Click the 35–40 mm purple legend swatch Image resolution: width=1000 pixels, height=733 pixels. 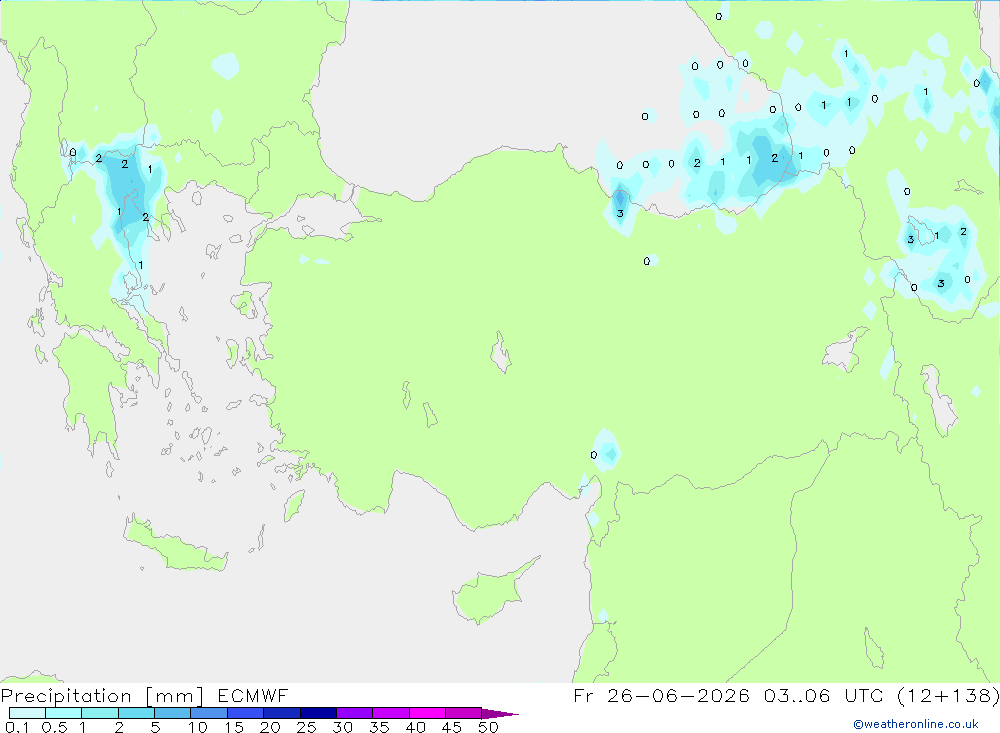pos(390,713)
